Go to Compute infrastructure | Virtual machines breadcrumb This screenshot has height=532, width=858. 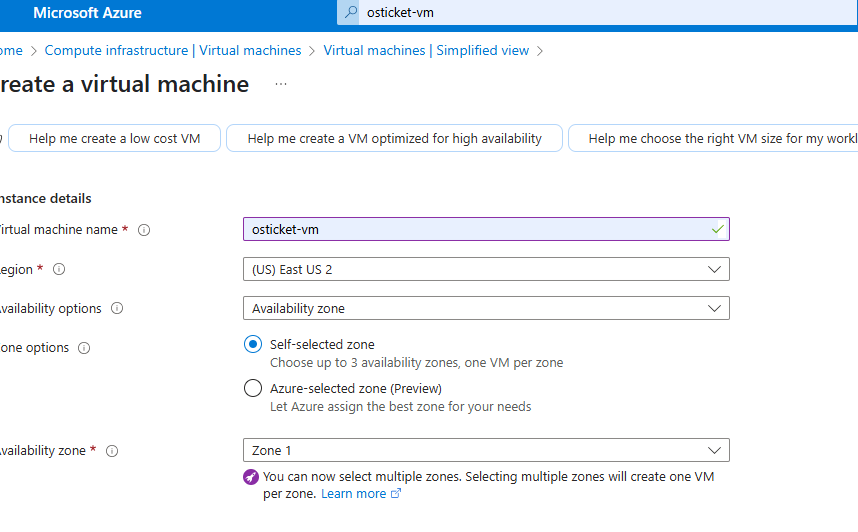click(172, 50)
